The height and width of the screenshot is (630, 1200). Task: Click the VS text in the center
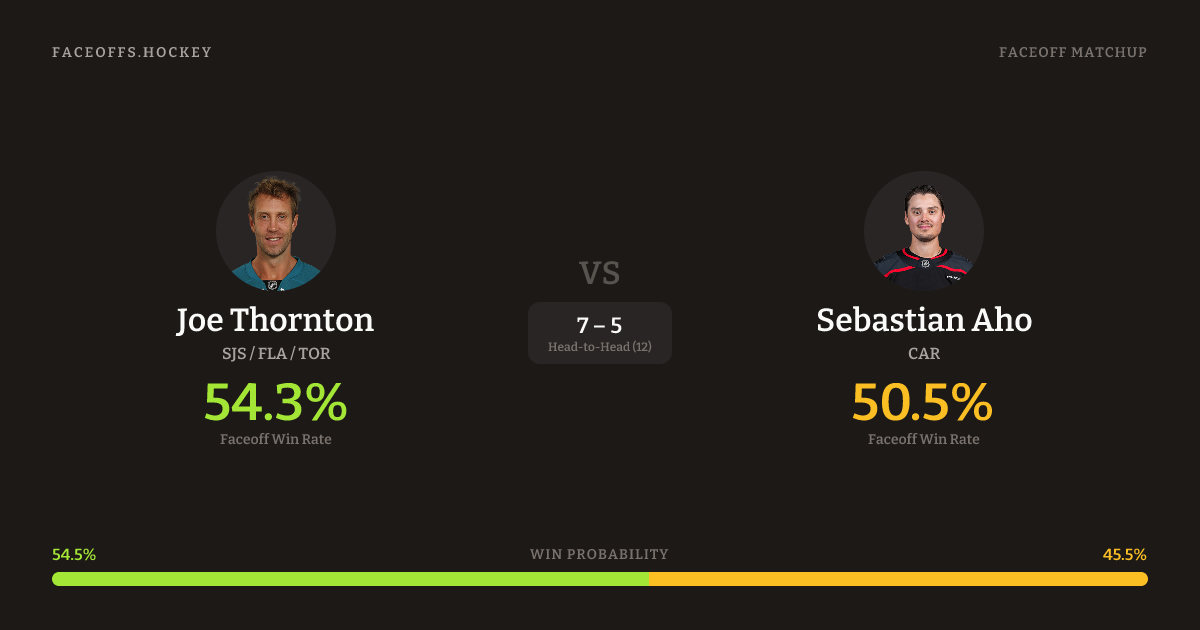[599, 272]
